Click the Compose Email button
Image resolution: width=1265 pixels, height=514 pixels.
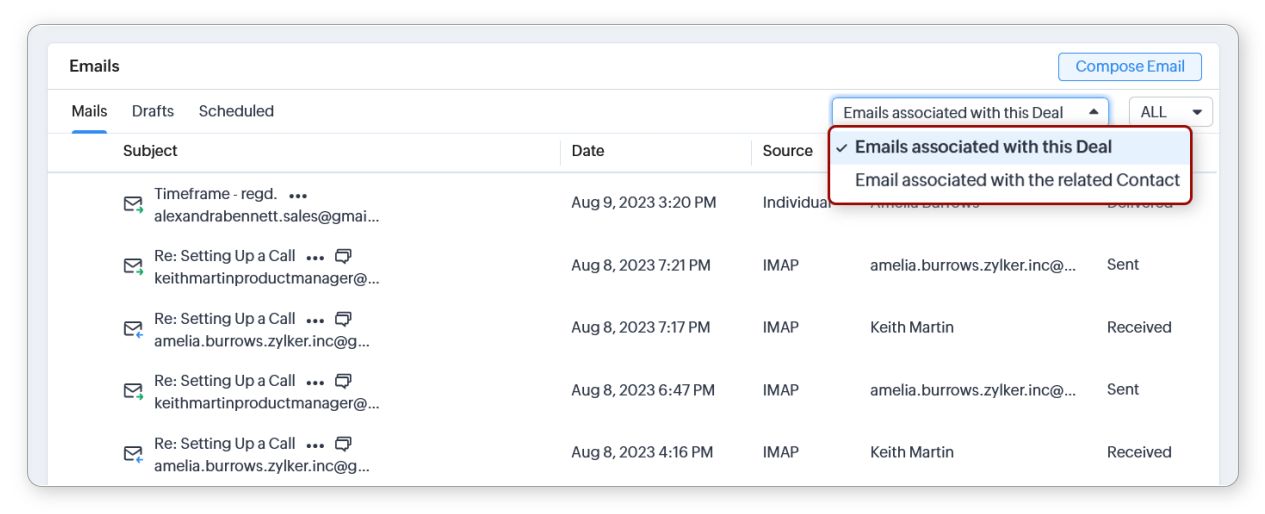coord(1130,67)
